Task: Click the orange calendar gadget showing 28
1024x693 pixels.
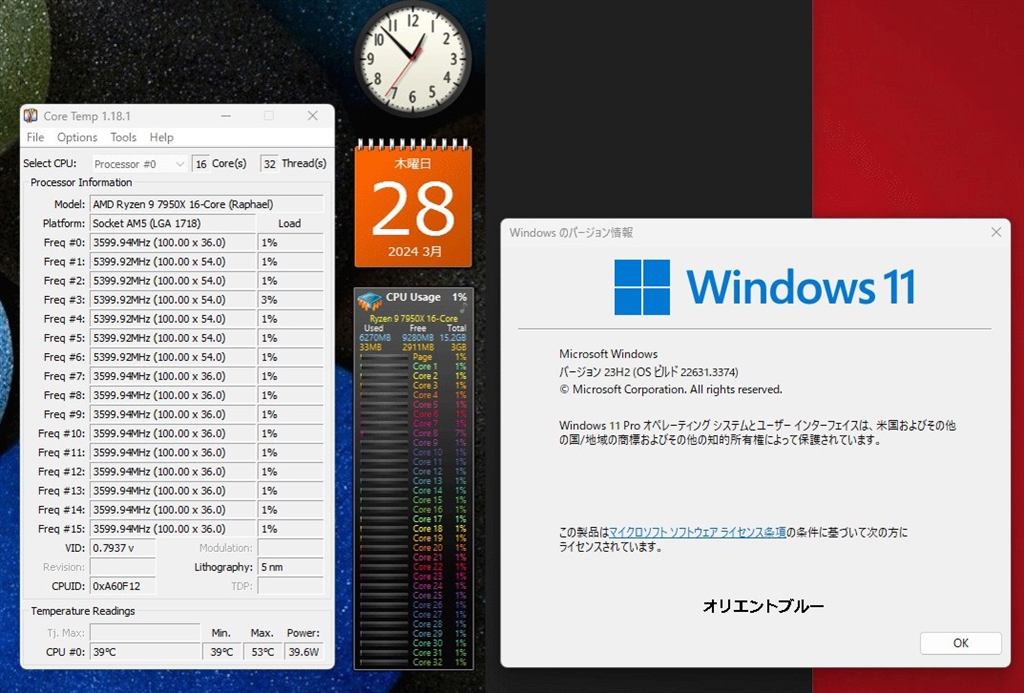Action: (413, 204)
